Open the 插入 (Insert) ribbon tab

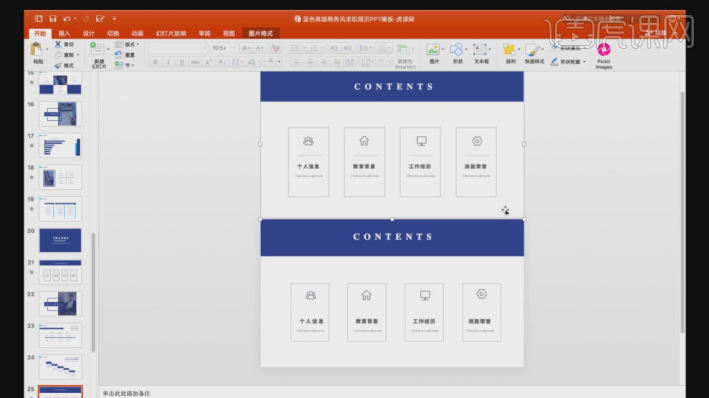click(64, 33)
